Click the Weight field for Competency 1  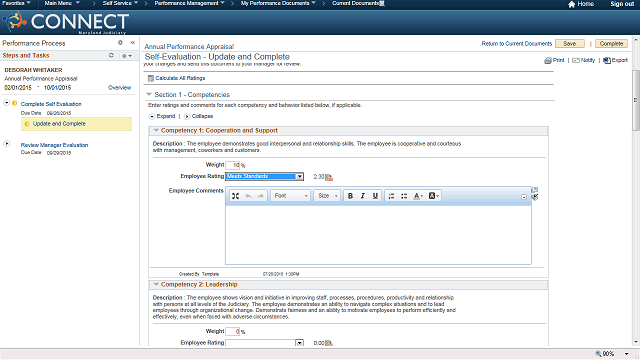click(233, 165)
